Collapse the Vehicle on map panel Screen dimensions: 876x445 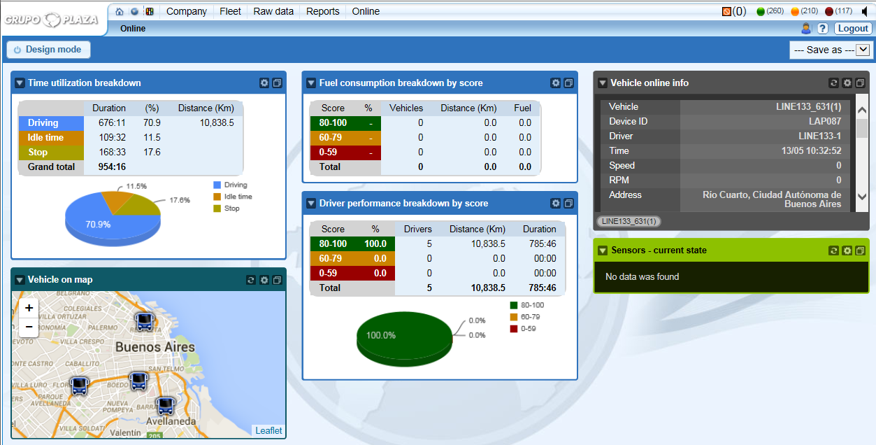(x=20, y=280)
